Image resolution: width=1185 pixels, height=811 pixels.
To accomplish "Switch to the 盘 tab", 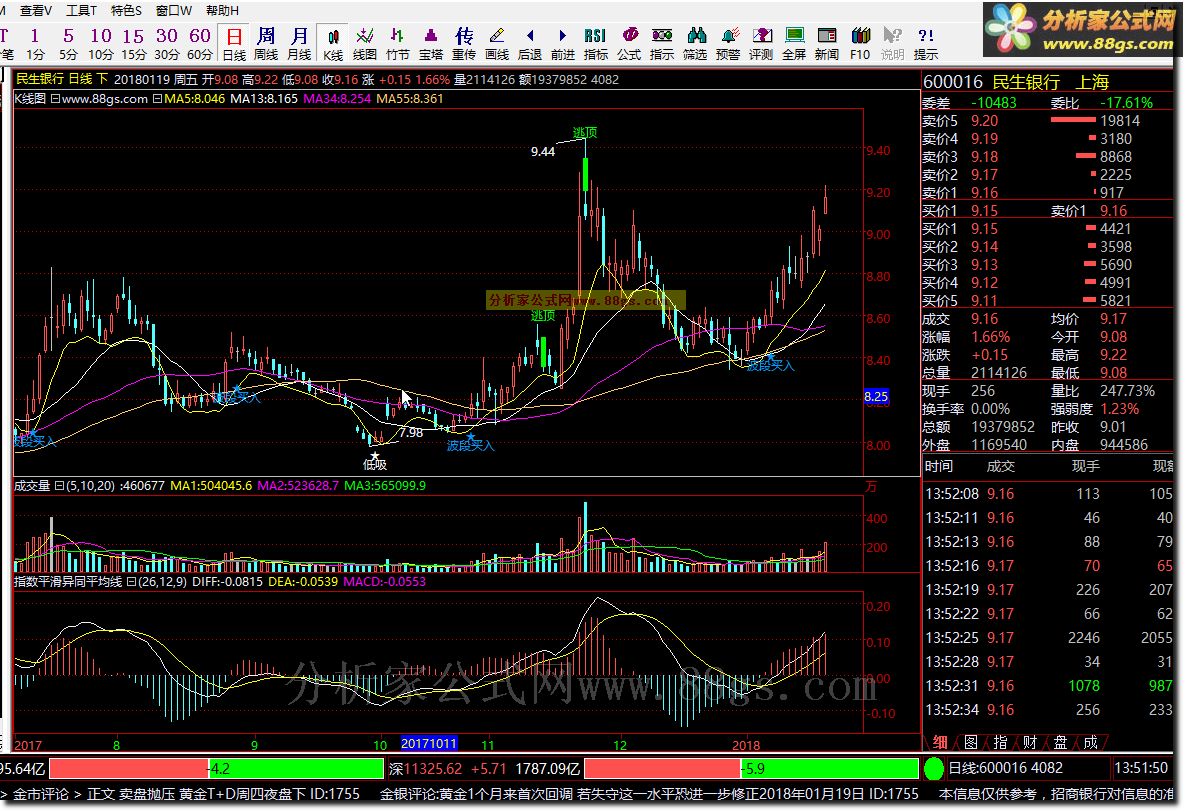I will coord(1060,742).
